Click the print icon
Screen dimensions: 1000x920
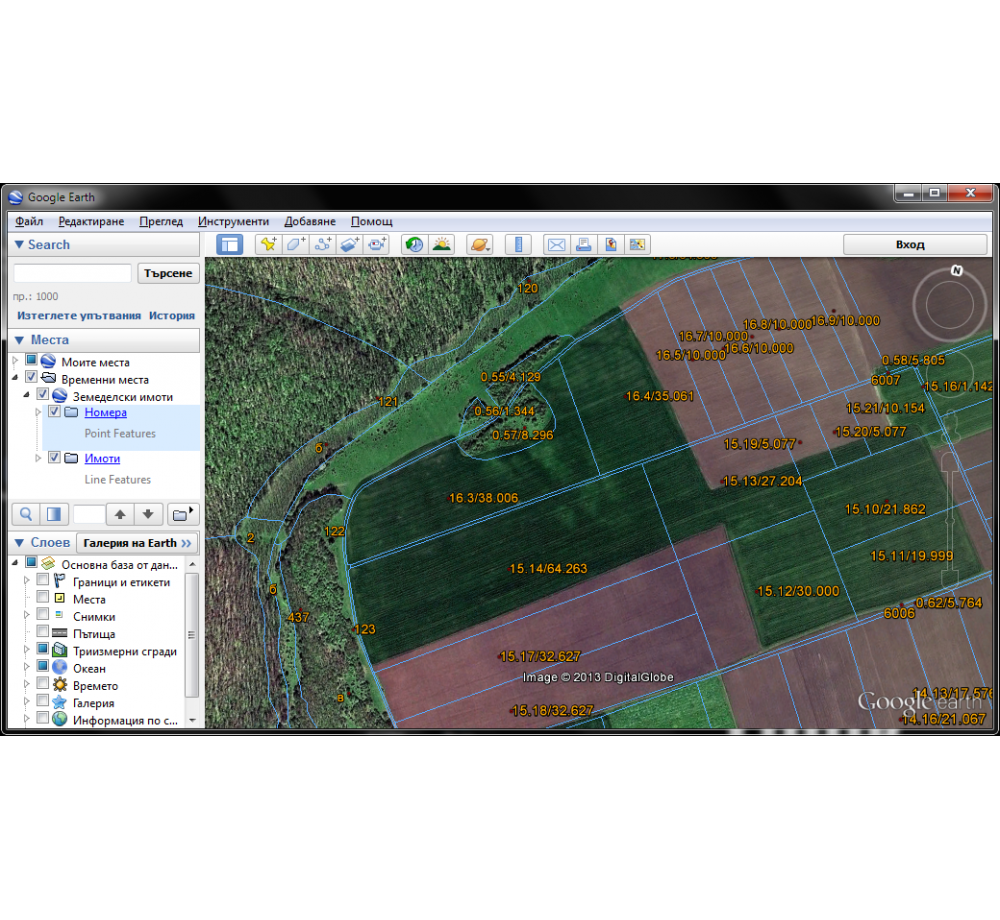coord(584,244)
